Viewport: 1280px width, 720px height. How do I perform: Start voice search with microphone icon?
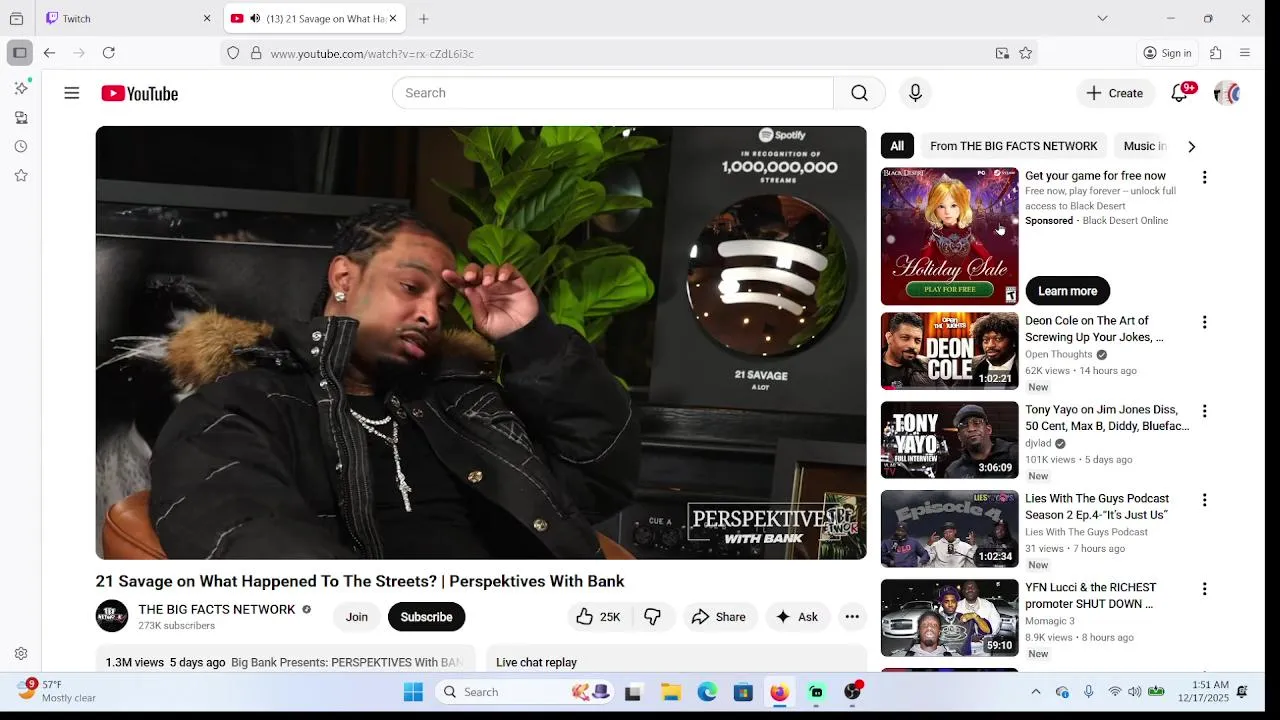pyautogui.click(x=915, y=93)
